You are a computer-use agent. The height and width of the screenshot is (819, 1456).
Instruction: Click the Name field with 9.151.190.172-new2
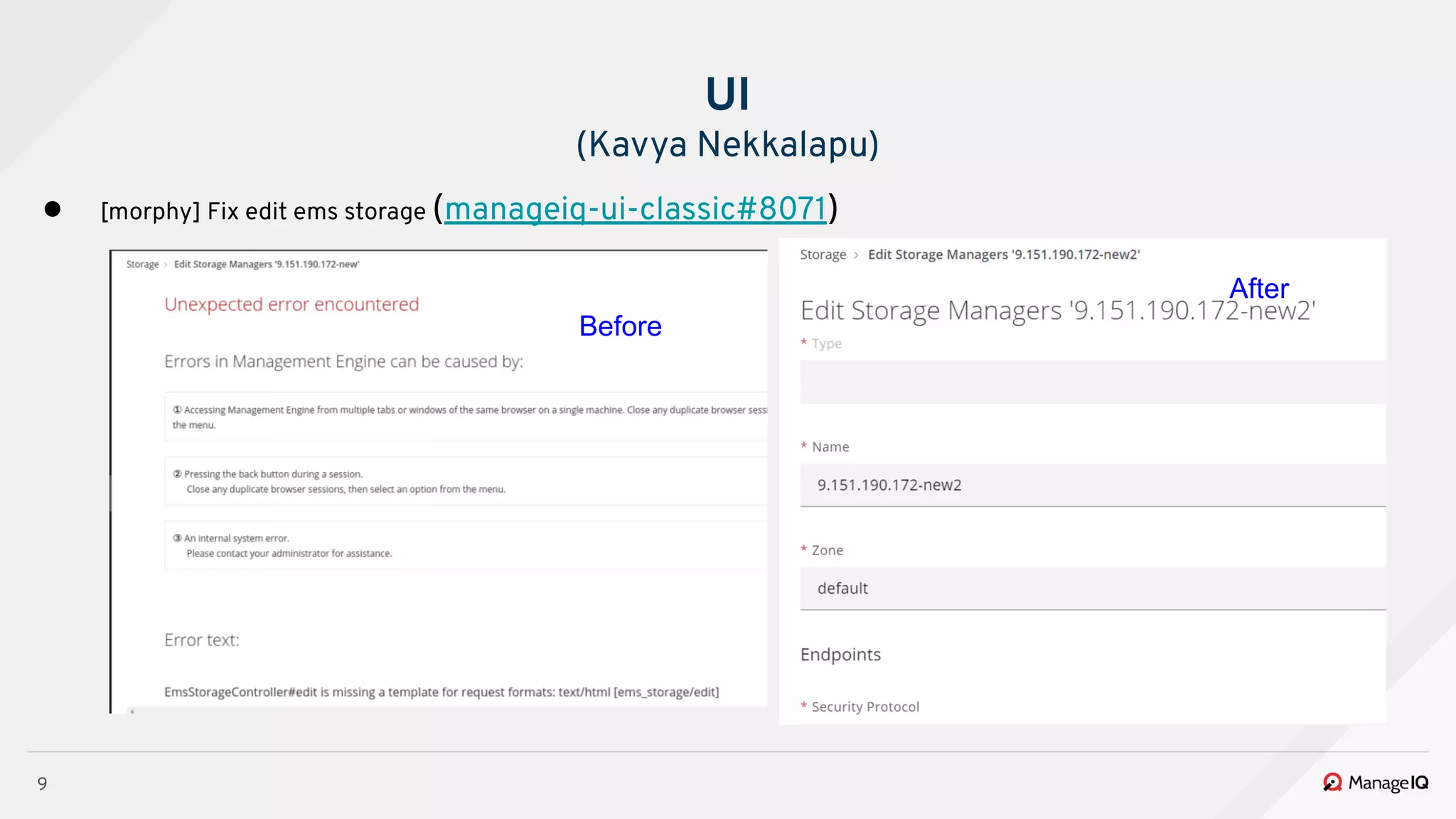tap(1093, 485)
